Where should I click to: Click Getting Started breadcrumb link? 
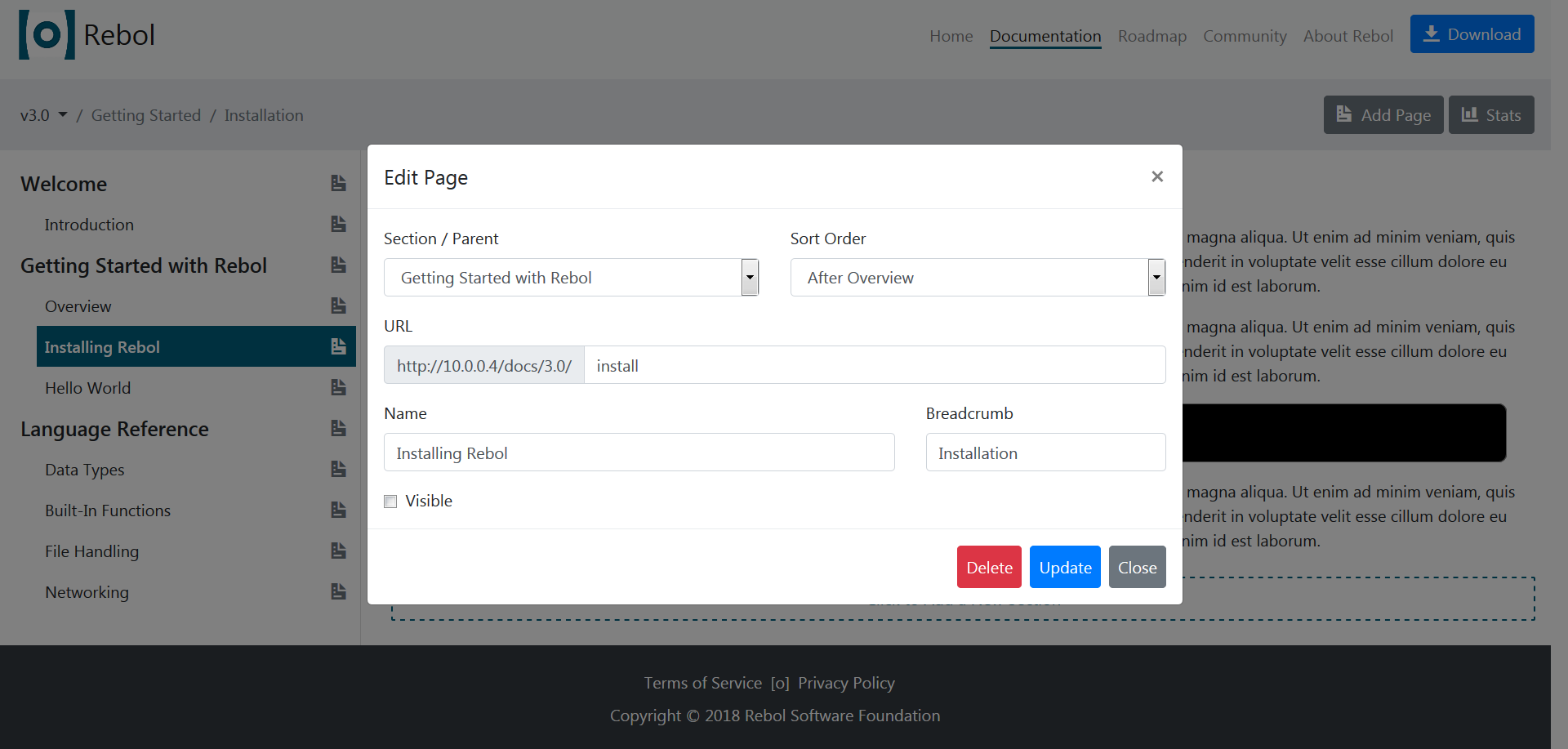pyautogui.click(x=146, y=115)
